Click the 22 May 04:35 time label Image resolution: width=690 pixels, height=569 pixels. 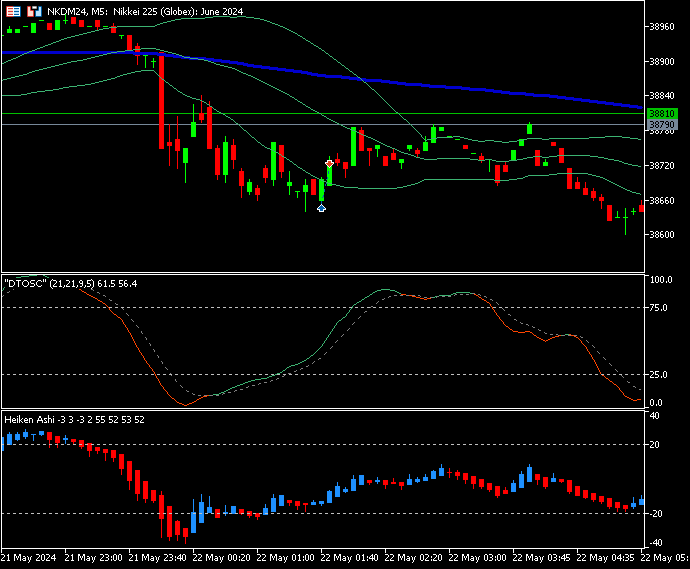point(606,558)
